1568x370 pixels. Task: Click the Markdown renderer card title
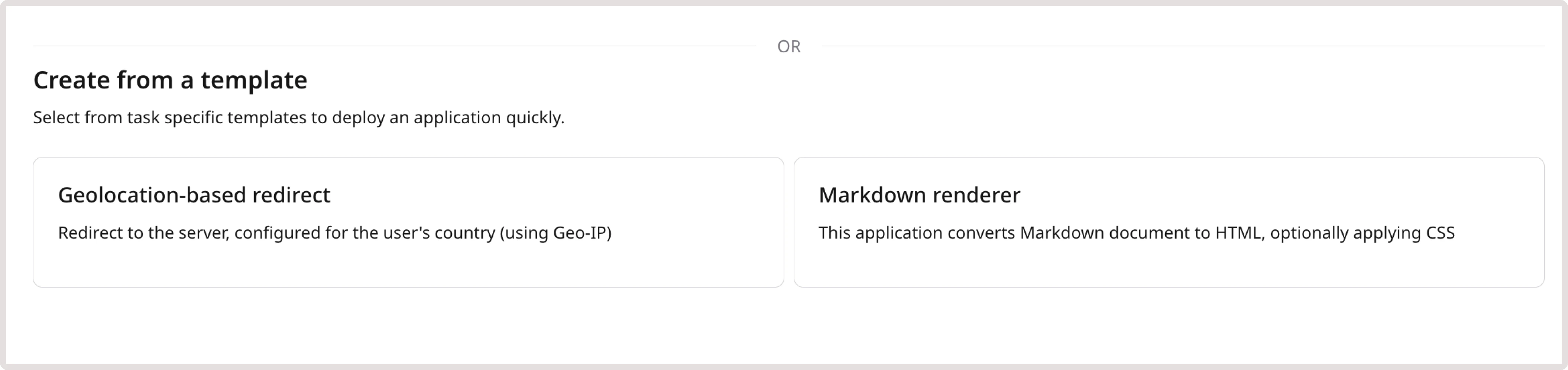pos(919,195)
